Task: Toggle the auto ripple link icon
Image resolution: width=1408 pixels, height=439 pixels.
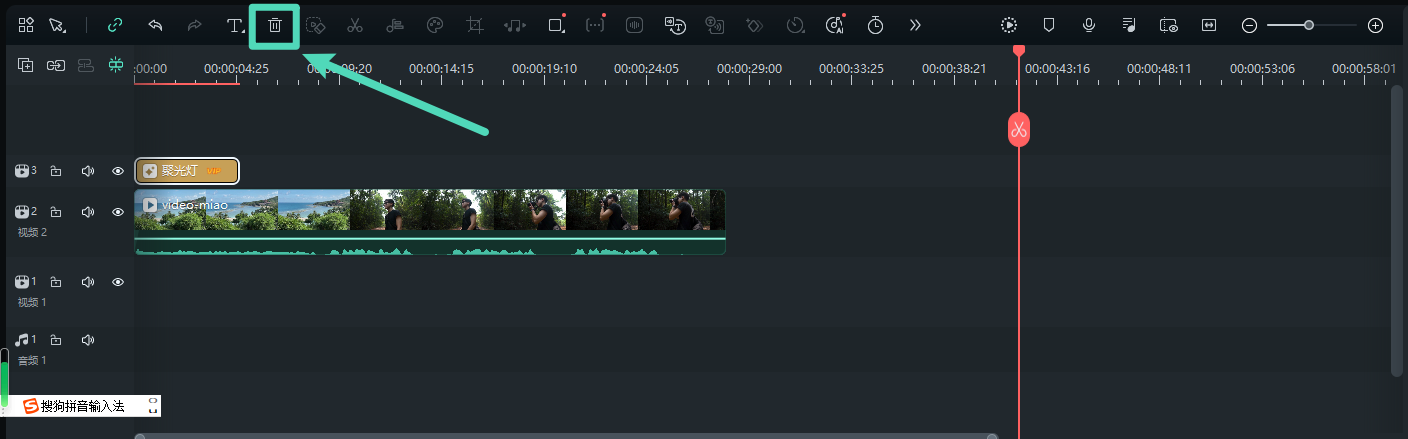Action: pyautogui.click(x=115, y=26)
